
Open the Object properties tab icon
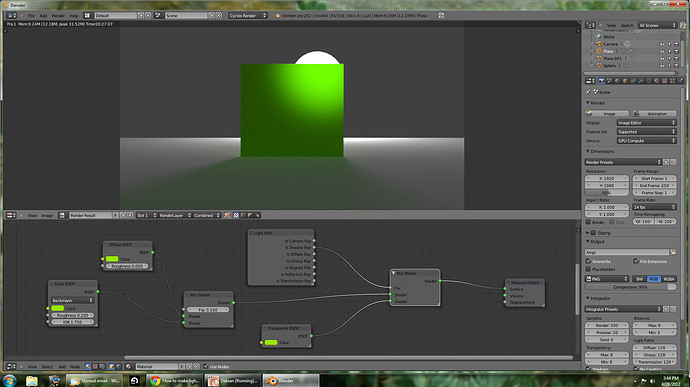point(625,81)
